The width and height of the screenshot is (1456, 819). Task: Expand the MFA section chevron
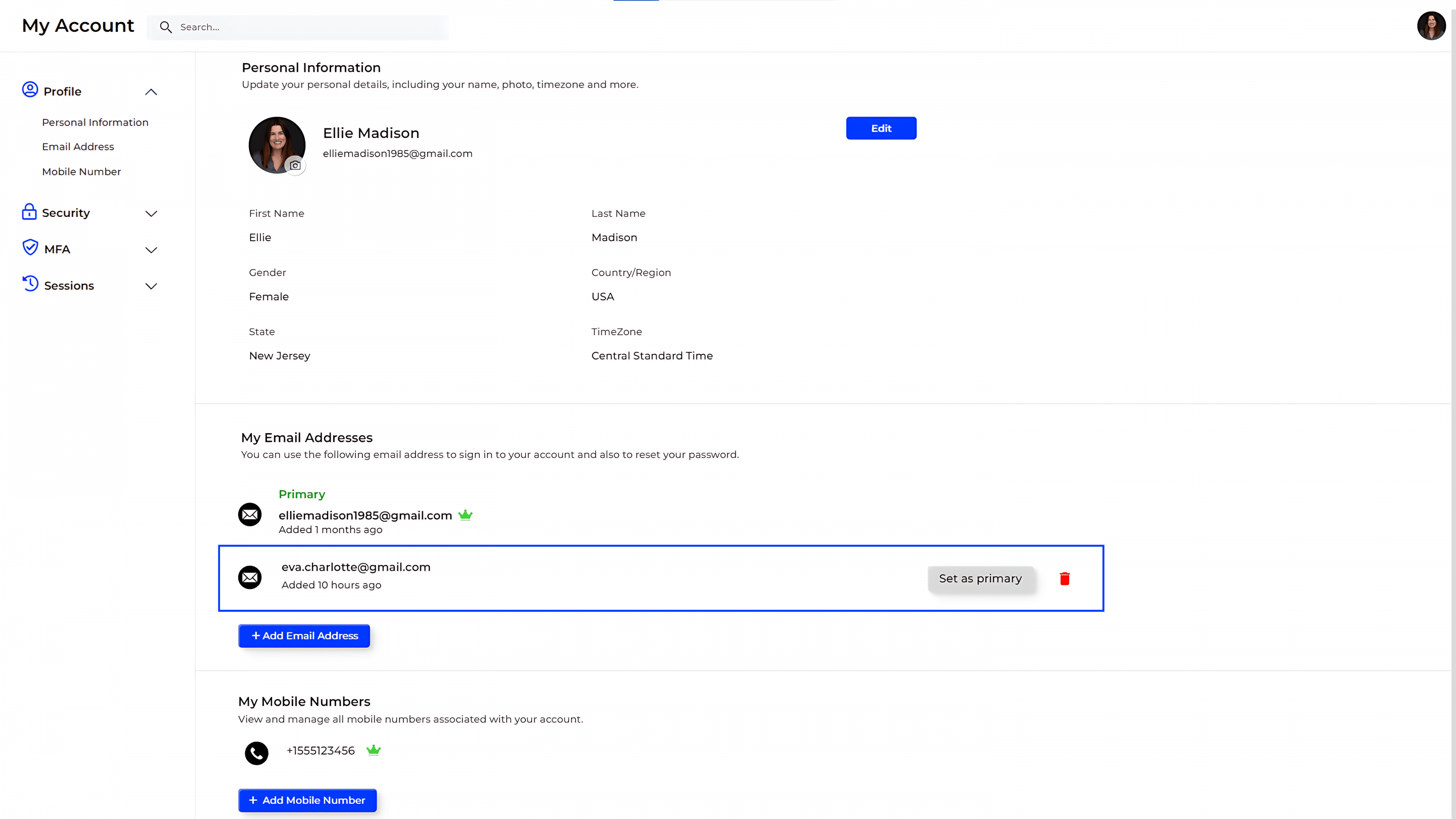(x=151, y=250)
